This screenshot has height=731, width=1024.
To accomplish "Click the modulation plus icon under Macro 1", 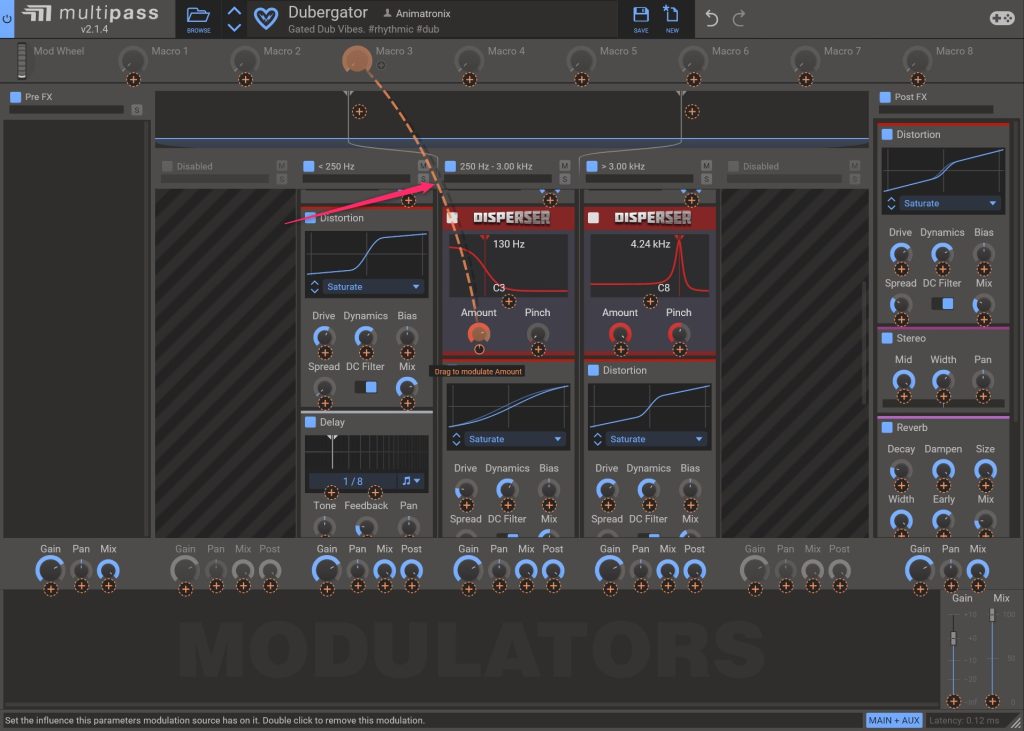I will coord(133,79).
